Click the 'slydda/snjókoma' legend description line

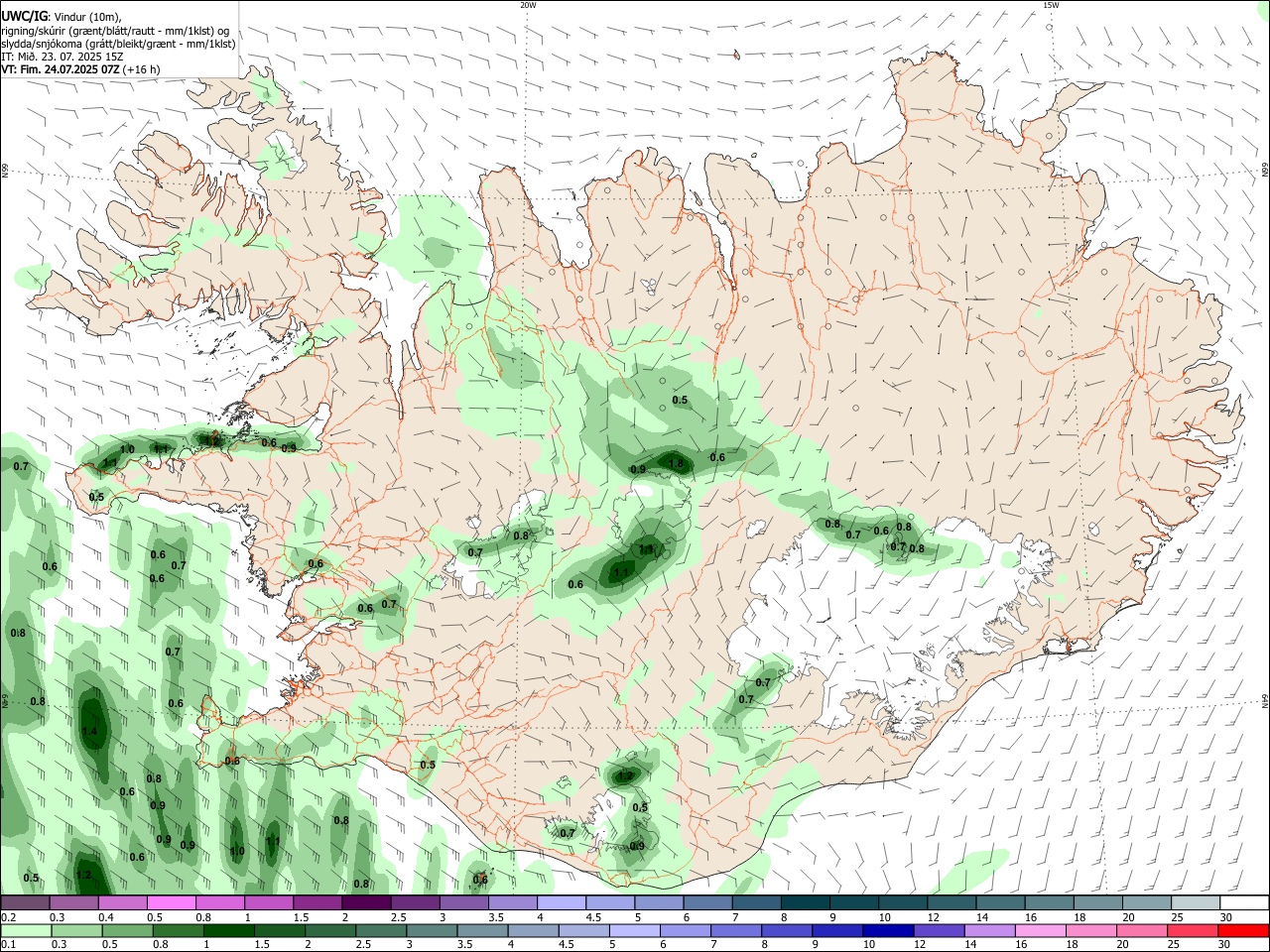(118, 44)
